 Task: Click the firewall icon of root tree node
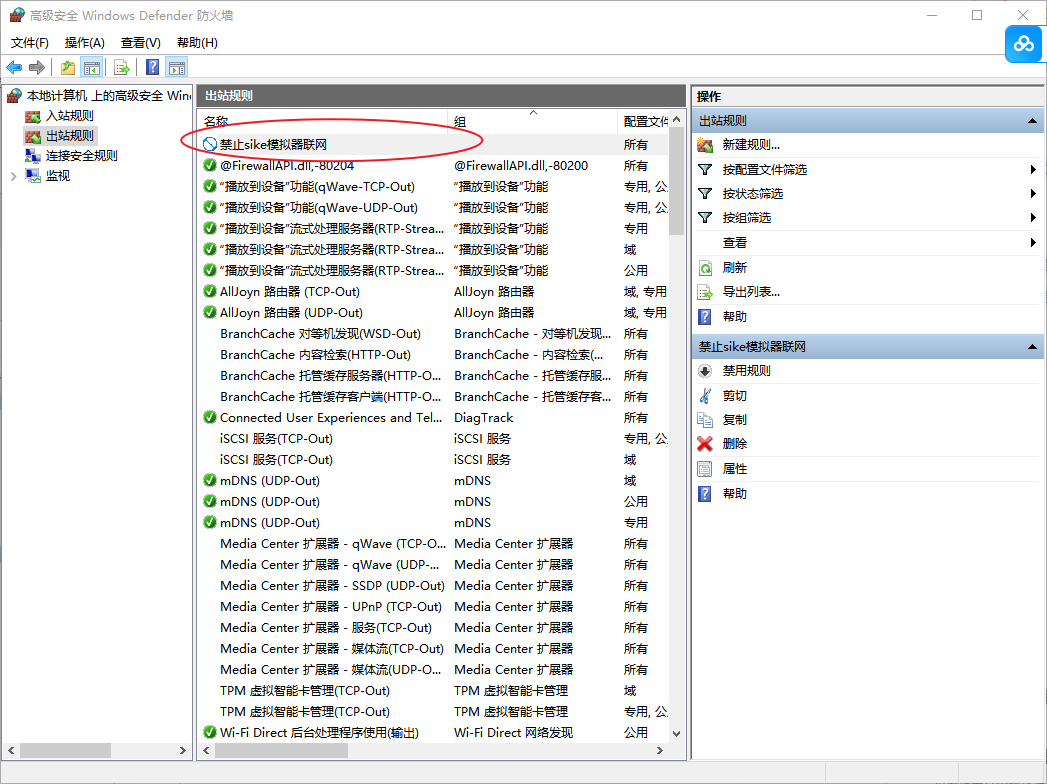(x=14, y=95)
